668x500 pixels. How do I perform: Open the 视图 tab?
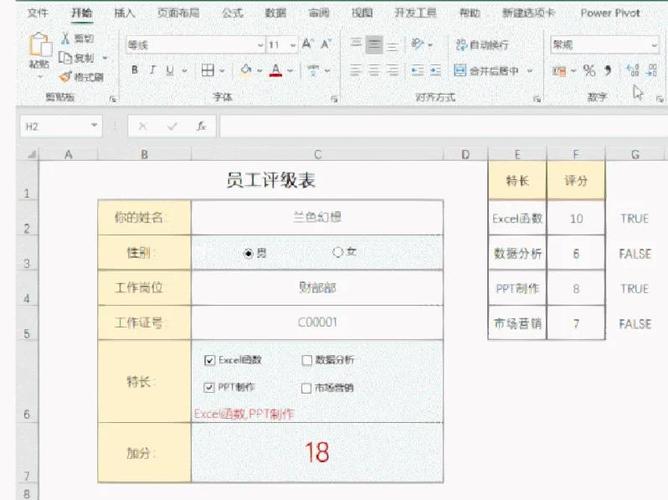[362, 13]
